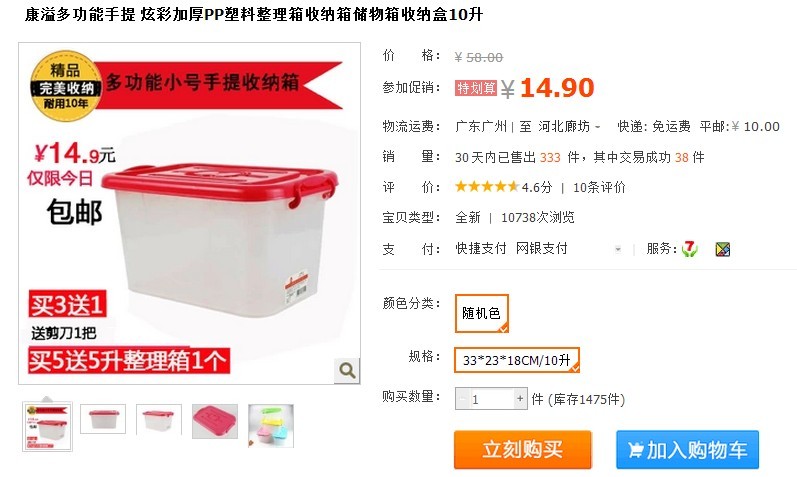Increase purchase quantity with plus button

[520, 399]
